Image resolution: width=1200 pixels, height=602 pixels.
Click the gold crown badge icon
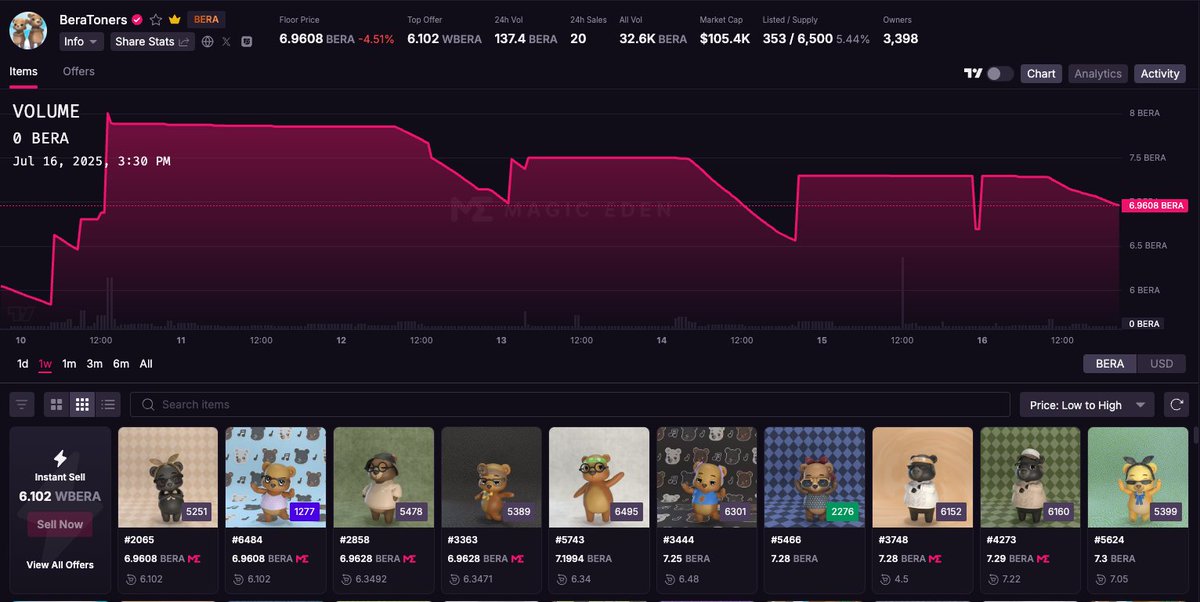[x=174, y=19]
